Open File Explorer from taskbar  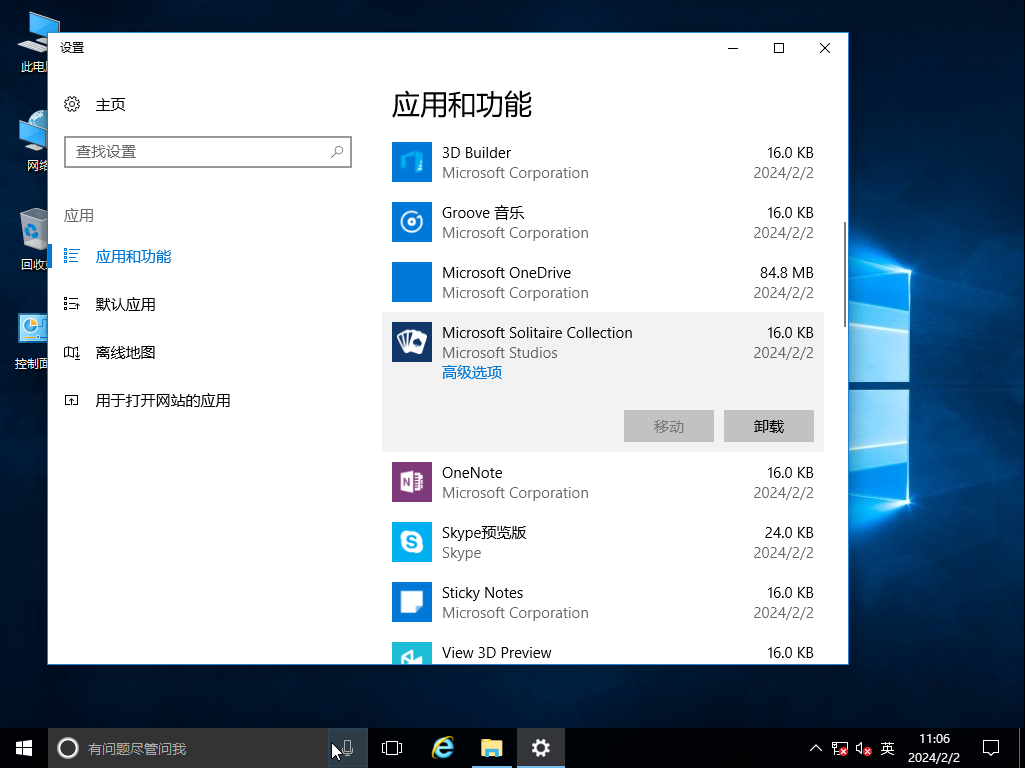pyautogui.click(x=492, y=748)
